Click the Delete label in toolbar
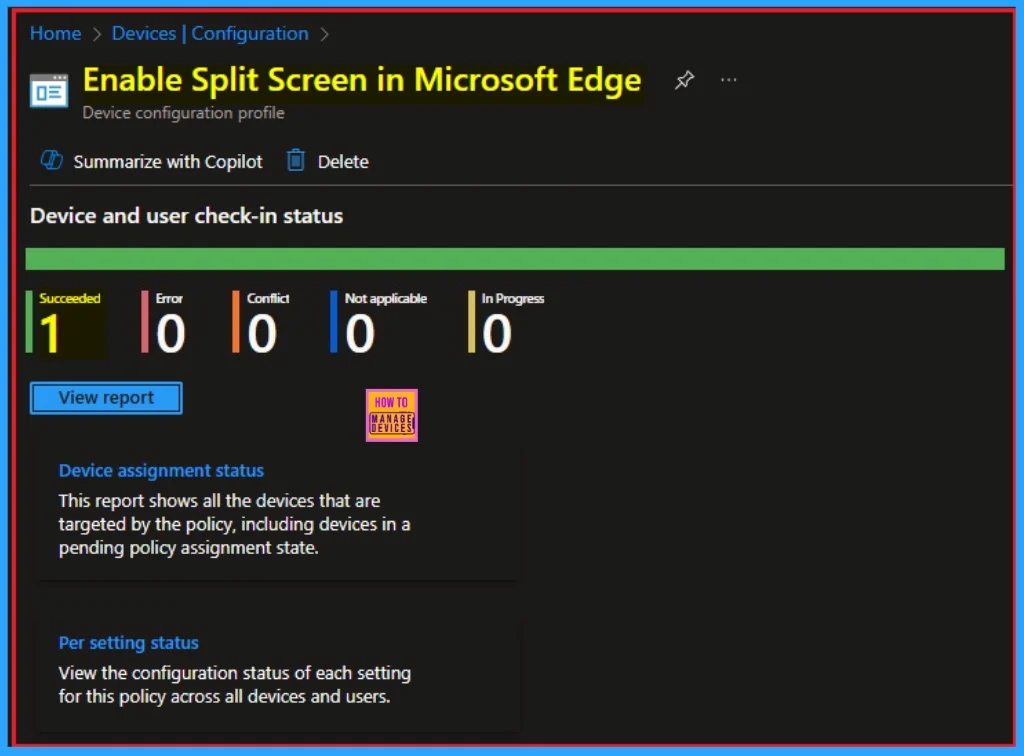This screenshot has width=1024, height=756. click(x=343, y=161)
